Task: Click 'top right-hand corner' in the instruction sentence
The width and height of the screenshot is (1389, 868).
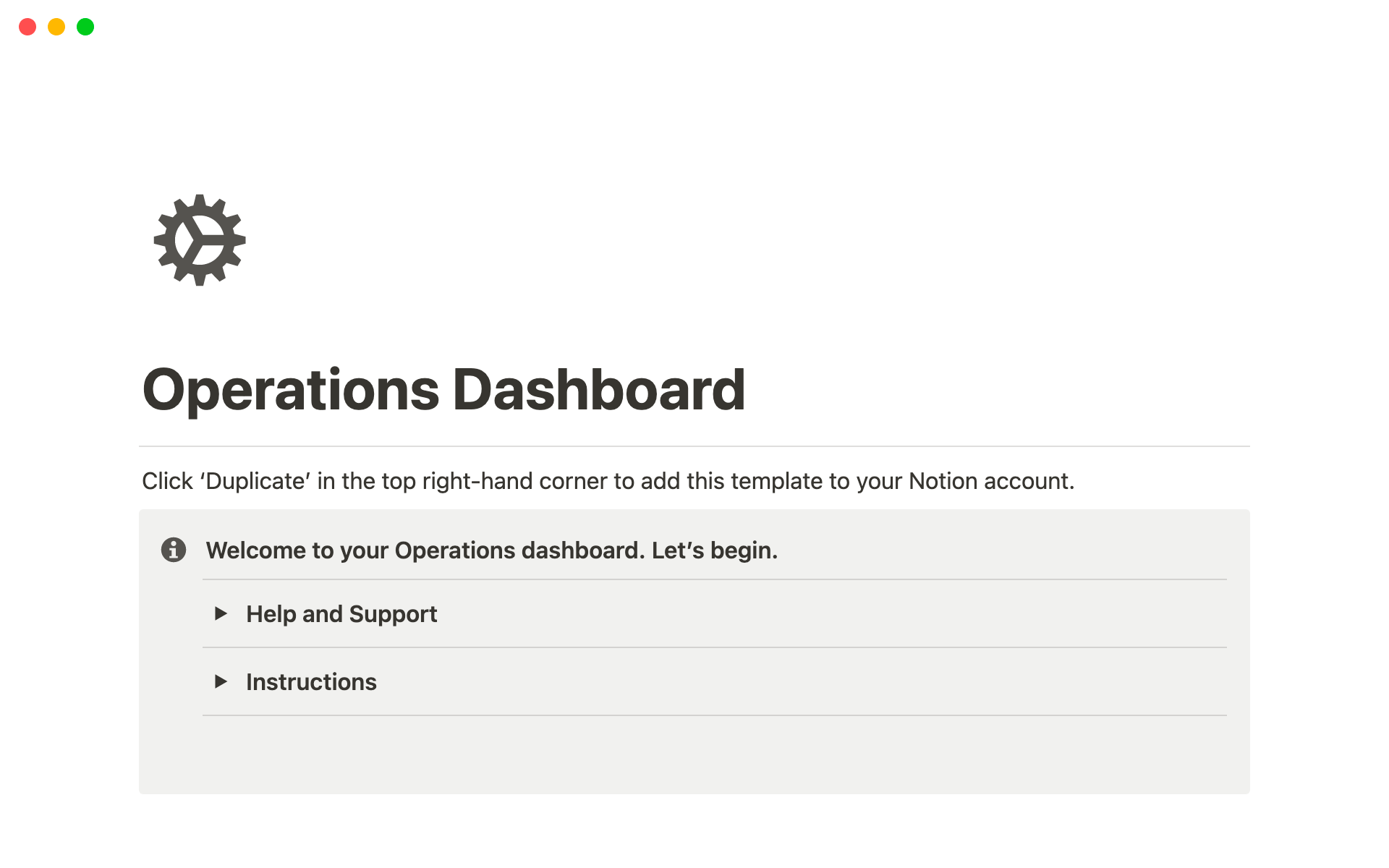Action: [x=494, y=481]
